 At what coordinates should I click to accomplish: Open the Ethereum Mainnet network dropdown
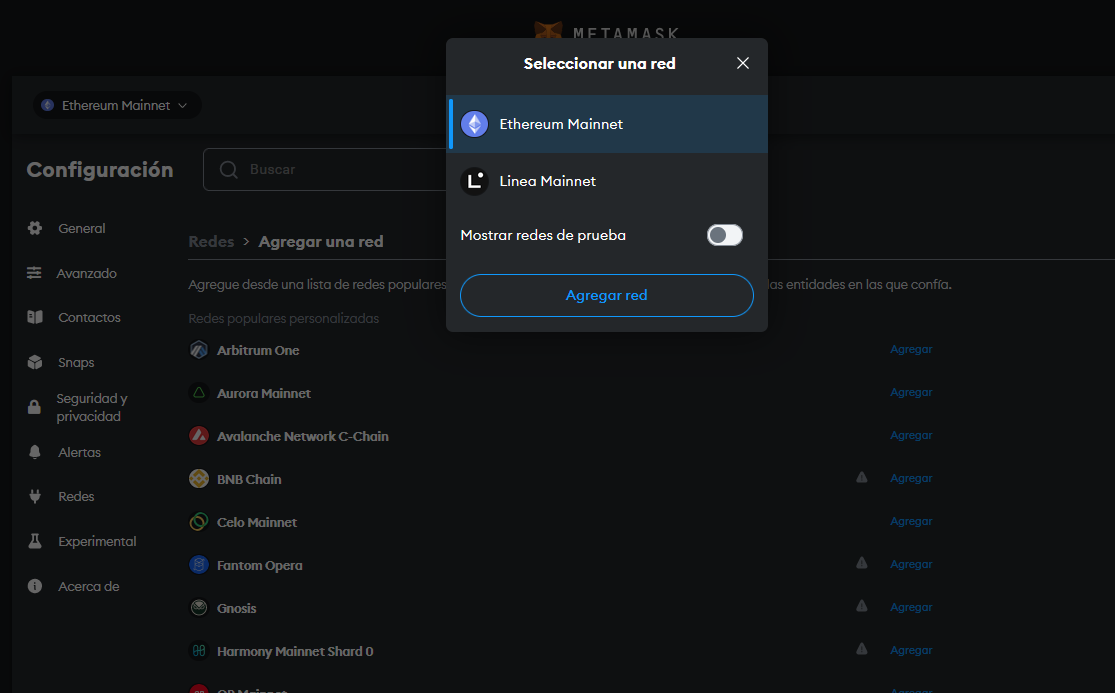(117, 105)
